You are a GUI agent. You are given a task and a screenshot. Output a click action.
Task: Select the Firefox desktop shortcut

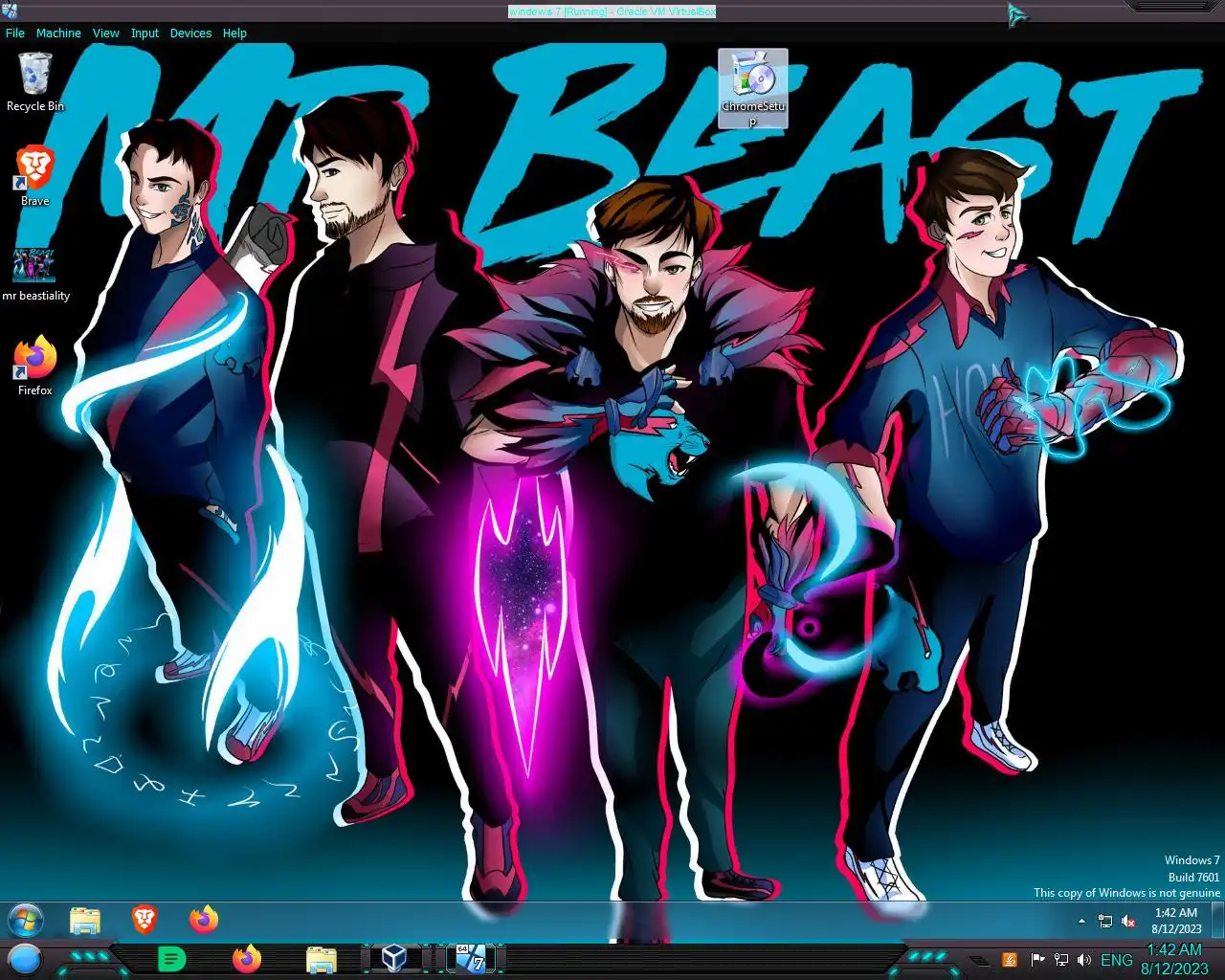pos(34,366)
